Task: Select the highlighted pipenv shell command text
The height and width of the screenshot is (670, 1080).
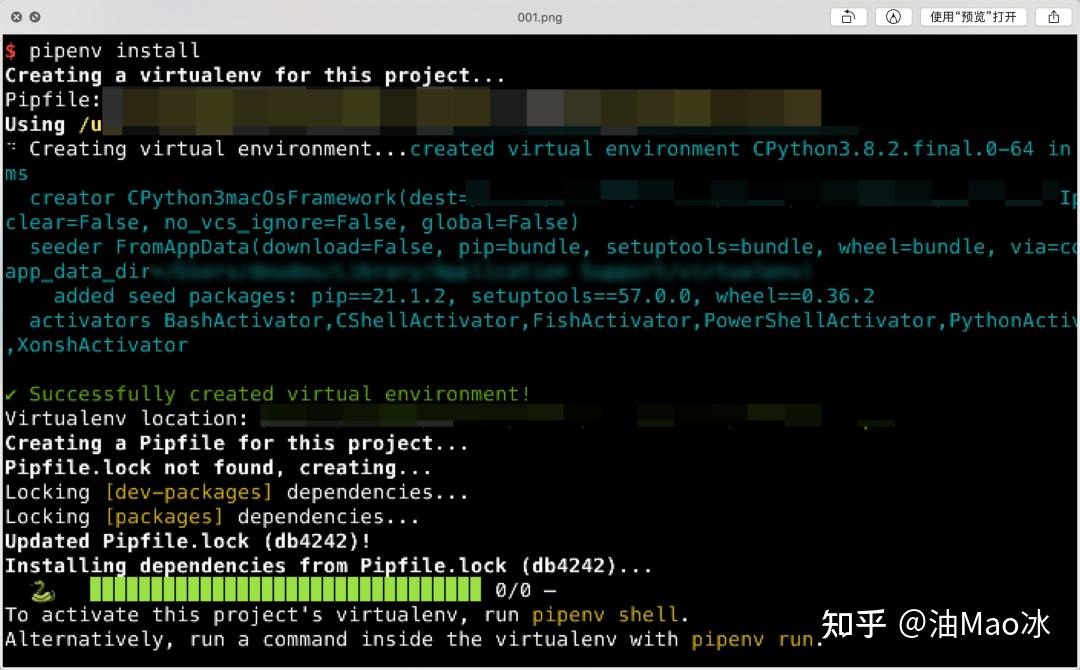Action: [x=606, y=614]
